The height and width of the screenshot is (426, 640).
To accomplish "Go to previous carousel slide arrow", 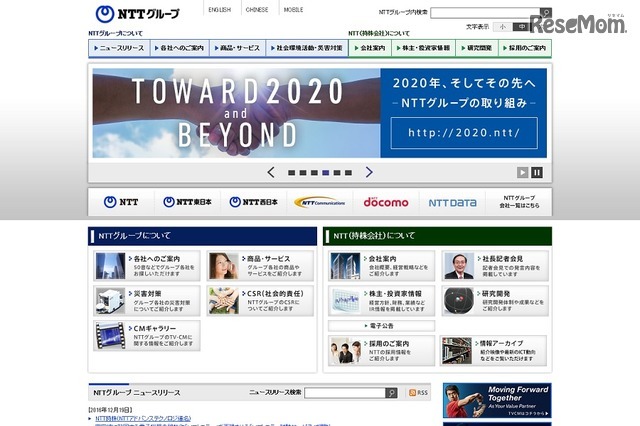I will click(271, 172).
